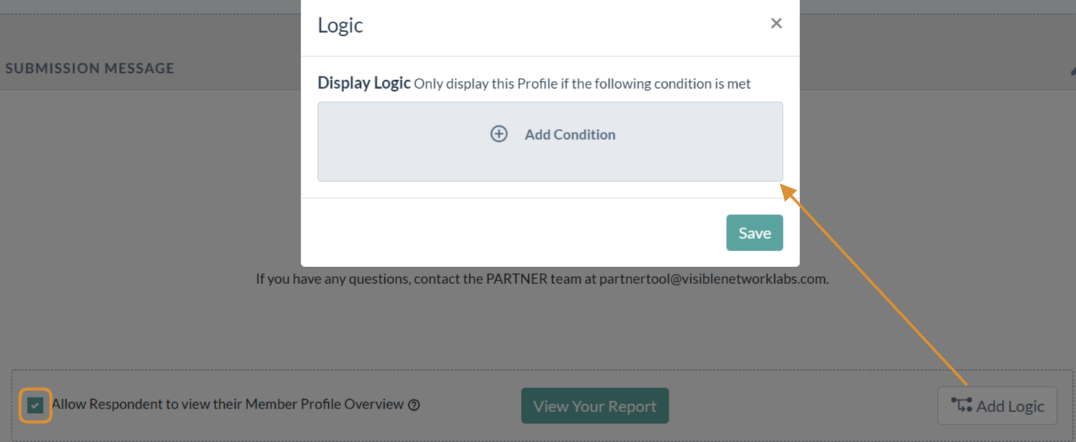Screen dimensions: 1076x442
Task: Click the plus circle icon beside Add Condition
Action: 499,134
